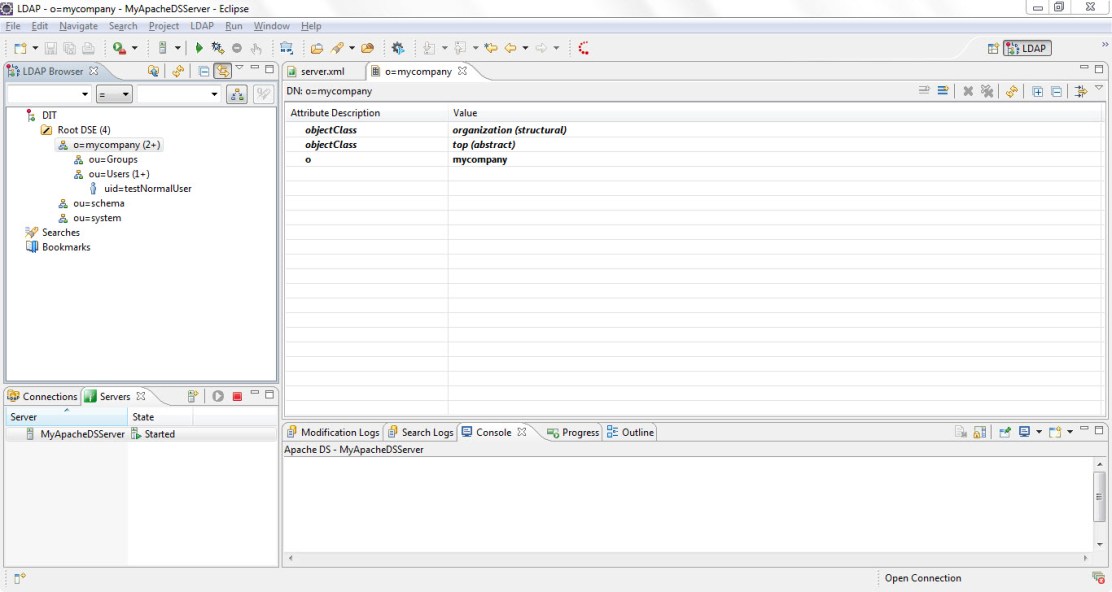
Task: Toggle the LDAP perspective button
Action: tap(1027, 48)
